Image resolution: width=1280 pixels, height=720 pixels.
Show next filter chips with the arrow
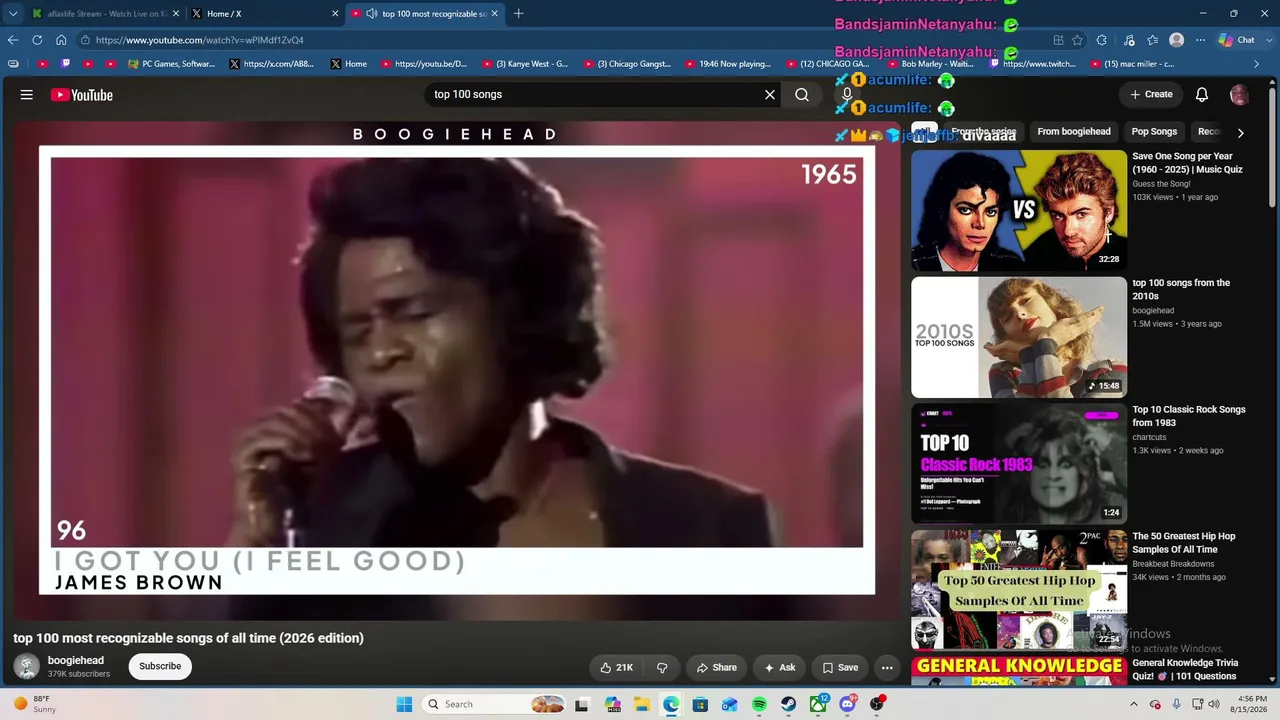tap(1240, 132)
